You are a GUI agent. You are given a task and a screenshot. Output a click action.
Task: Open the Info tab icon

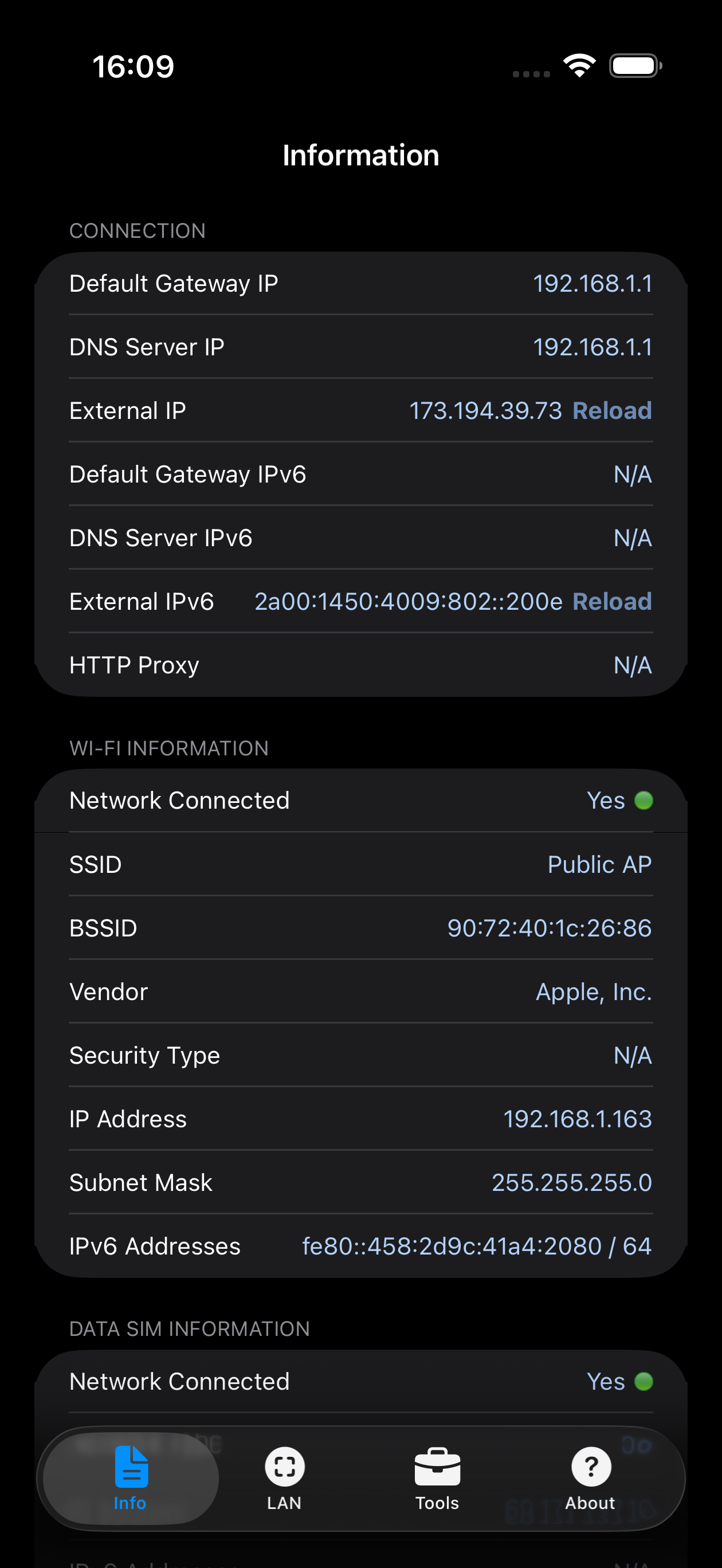(x=131, y=1467)
